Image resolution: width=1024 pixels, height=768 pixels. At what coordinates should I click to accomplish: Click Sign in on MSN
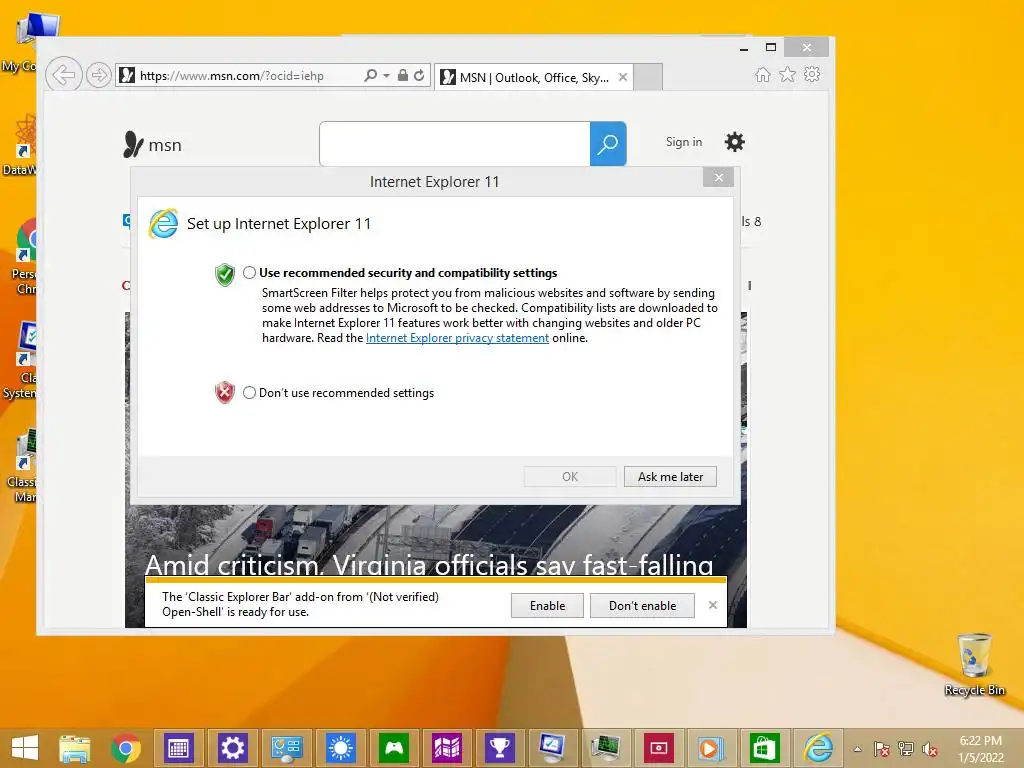684,142
